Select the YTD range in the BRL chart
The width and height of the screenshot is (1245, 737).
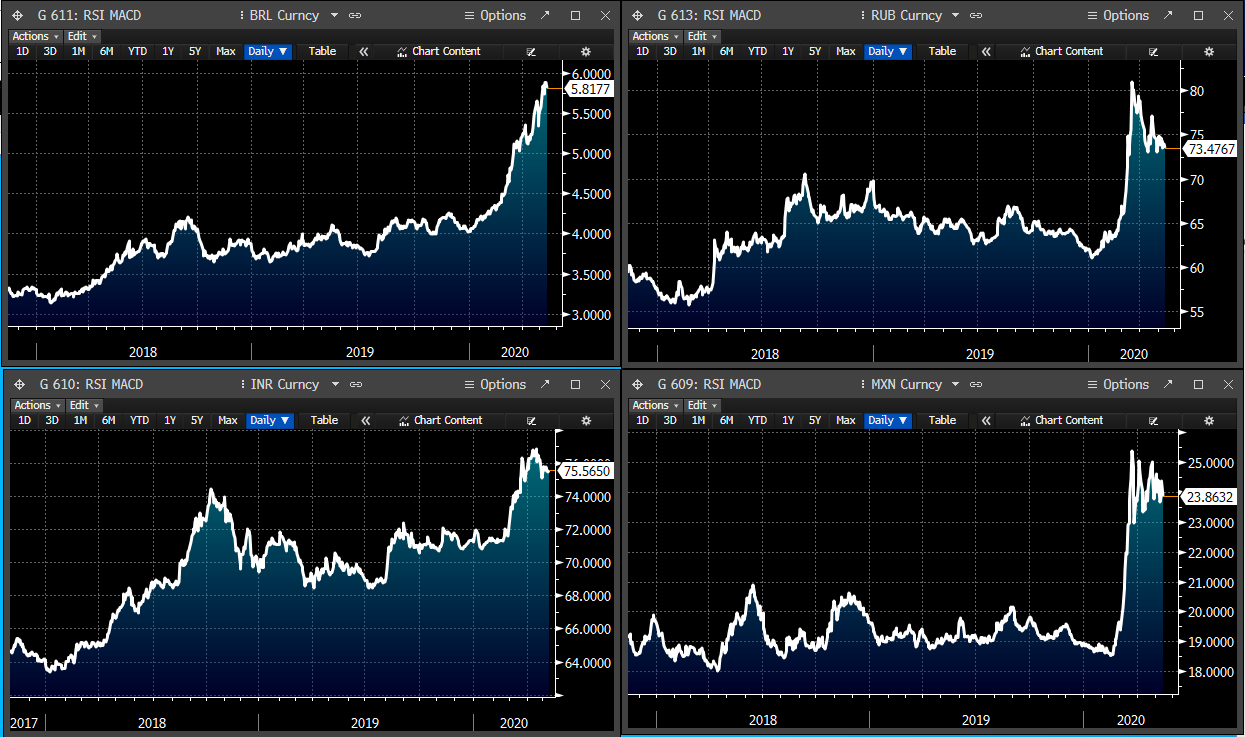[x=137, y=51]
